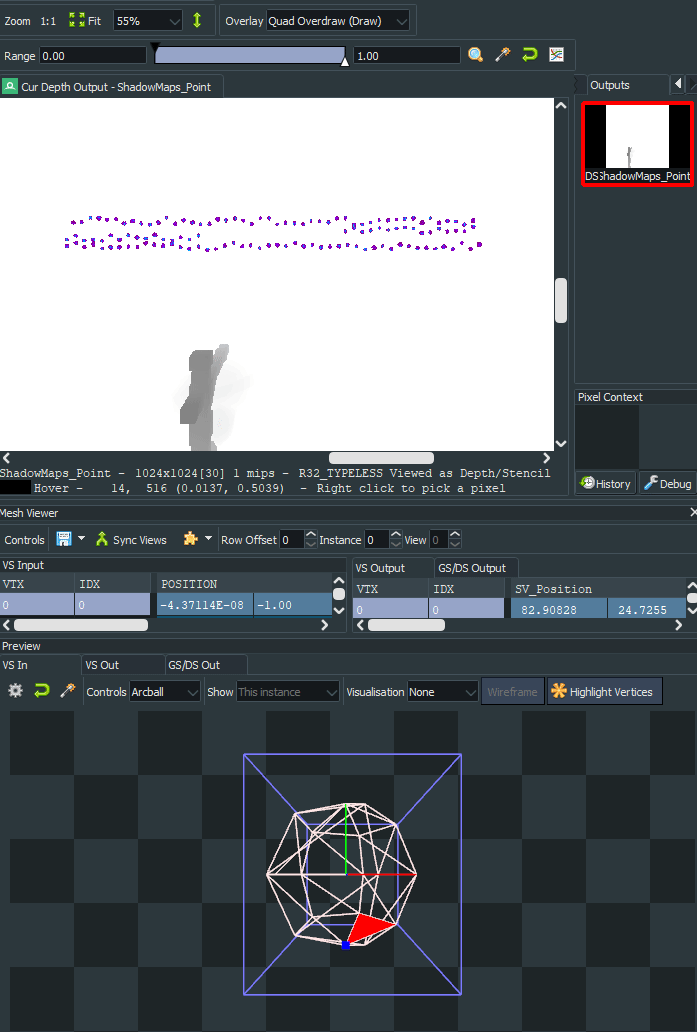This screenshot has height=1032, width=697.
Task: Switch to the Outputs tab
Action: click(609, 84)
